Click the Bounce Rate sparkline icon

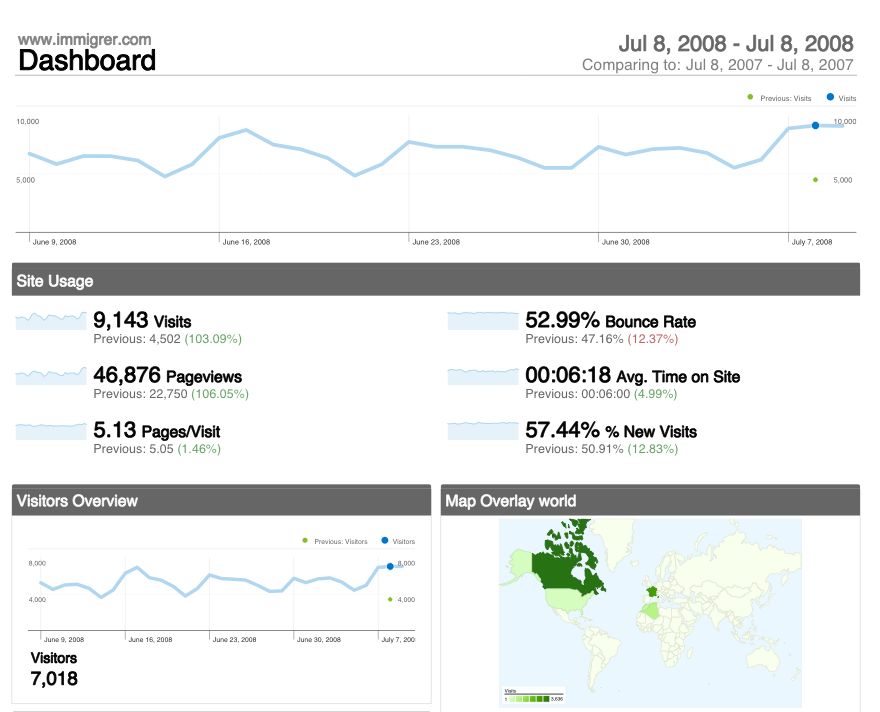(x=482, y=321)
